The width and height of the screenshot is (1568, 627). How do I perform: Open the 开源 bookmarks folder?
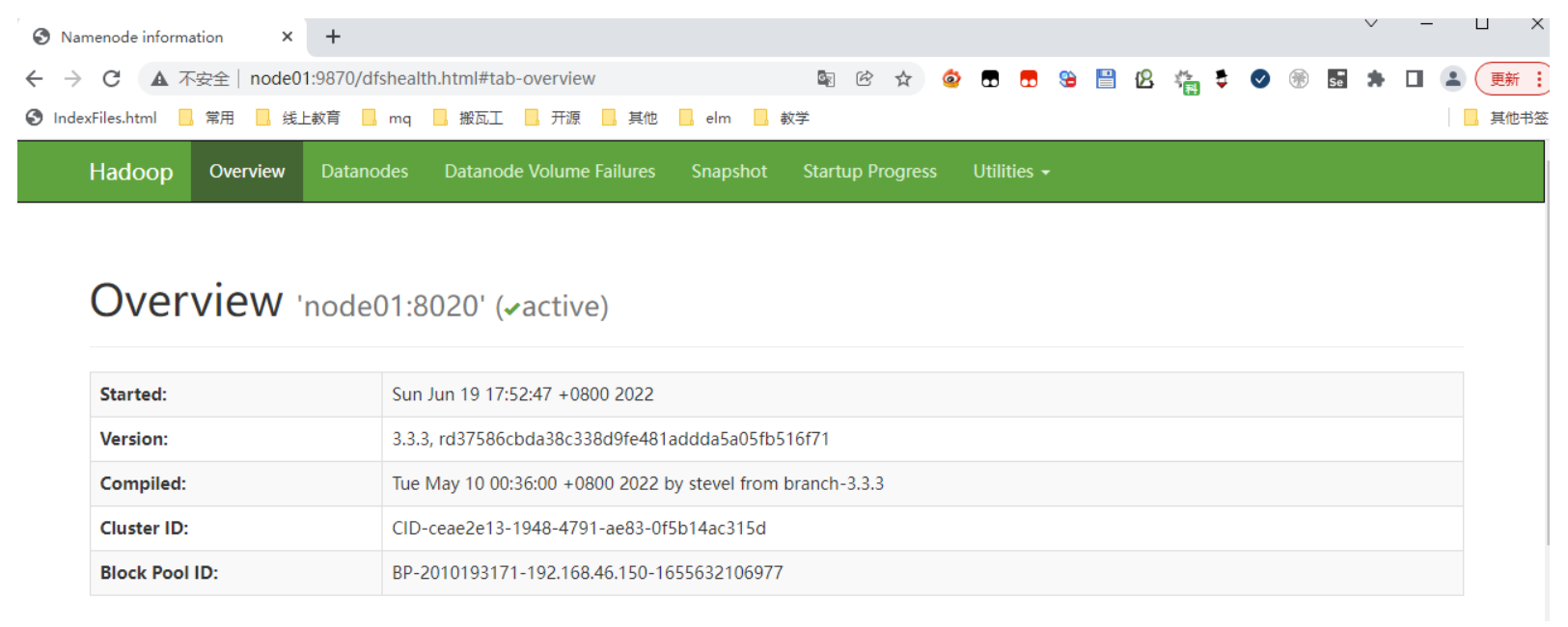click(553, 118)
